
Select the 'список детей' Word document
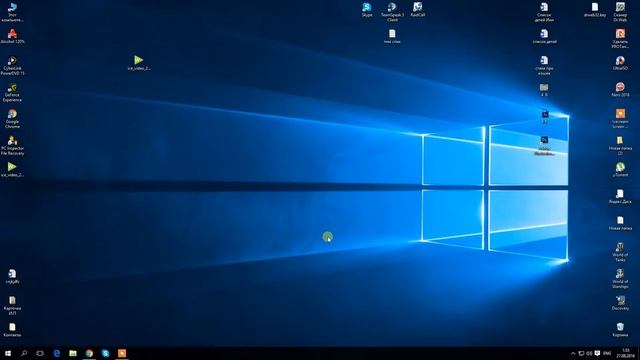(x=544, y=36)
